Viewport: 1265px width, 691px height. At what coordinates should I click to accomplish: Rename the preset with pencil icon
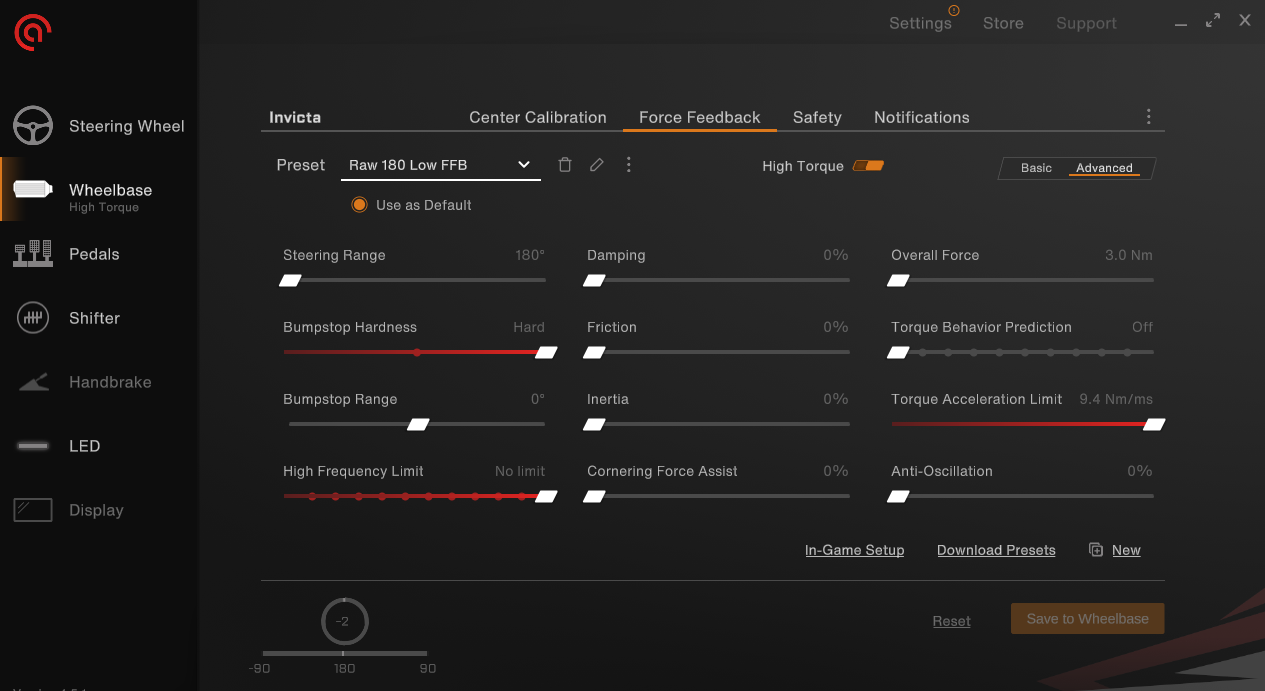point(597,165)
